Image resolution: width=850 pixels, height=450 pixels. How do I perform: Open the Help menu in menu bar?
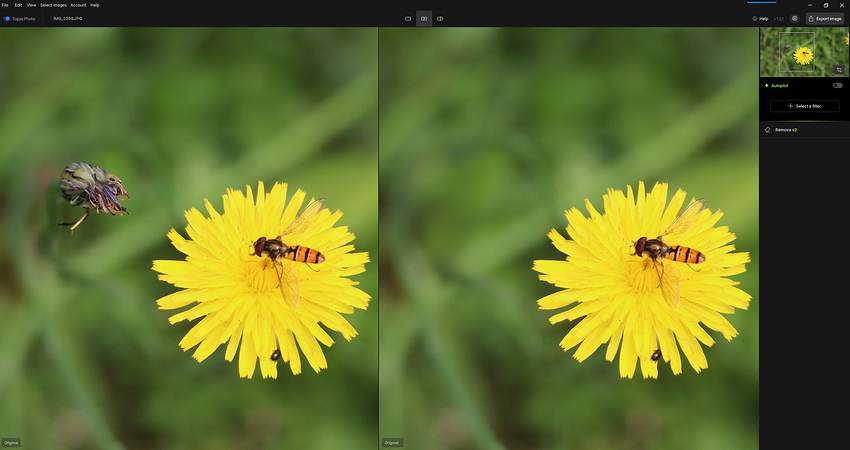click(x=95, y=5)
